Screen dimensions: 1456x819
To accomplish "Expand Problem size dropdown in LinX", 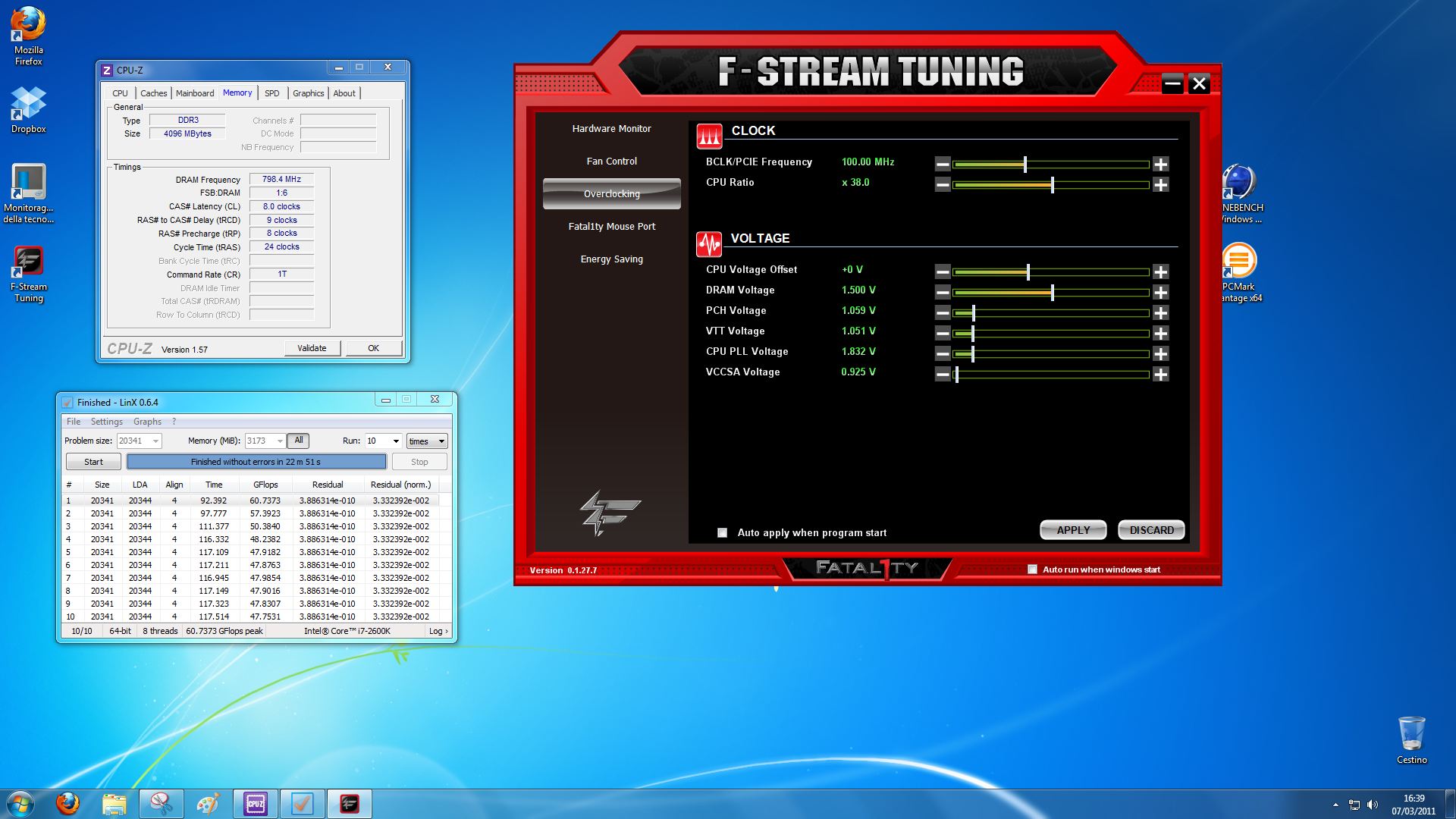I will coord(155,441).
